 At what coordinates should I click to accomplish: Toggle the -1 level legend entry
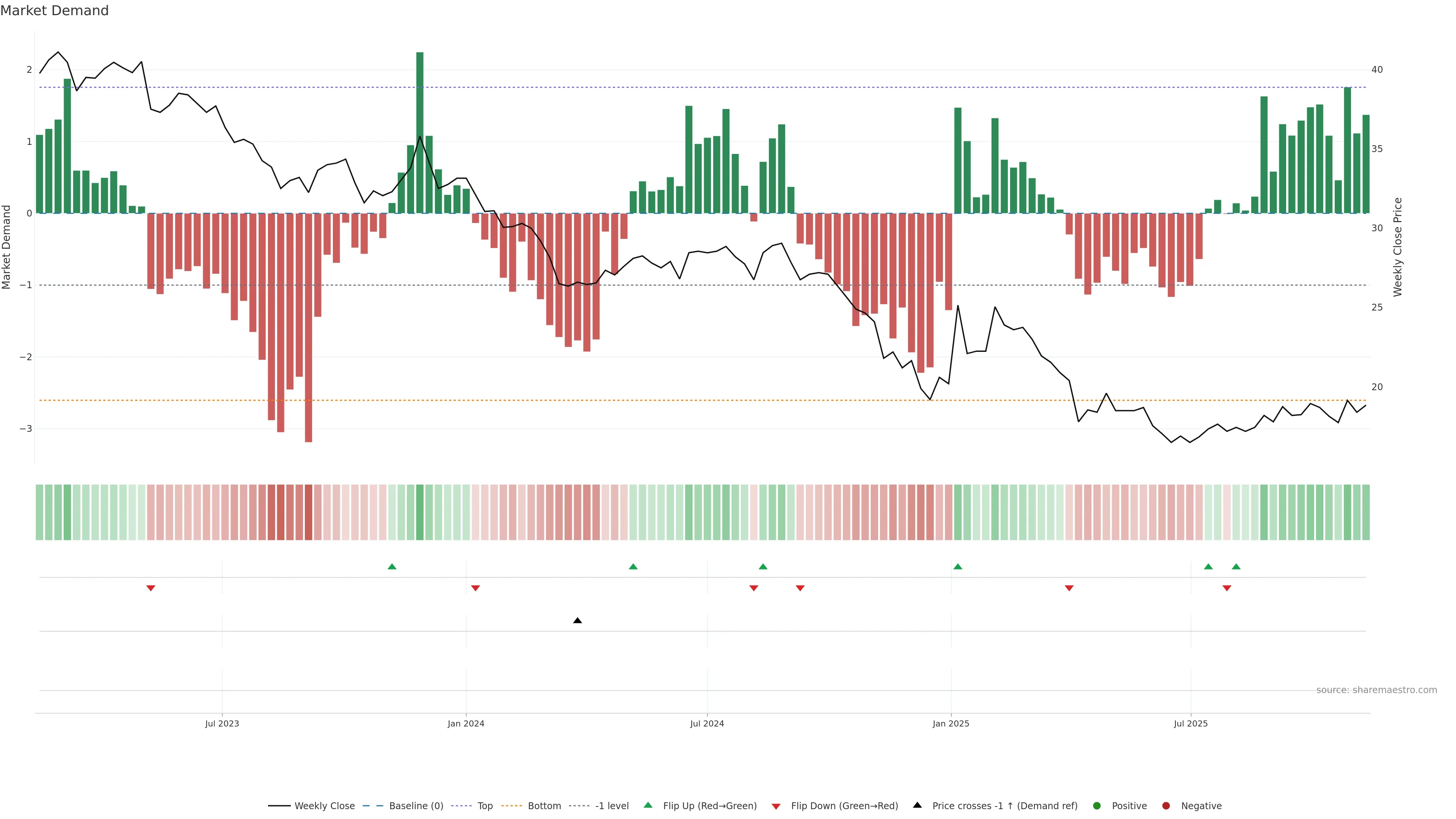[612, 806]
